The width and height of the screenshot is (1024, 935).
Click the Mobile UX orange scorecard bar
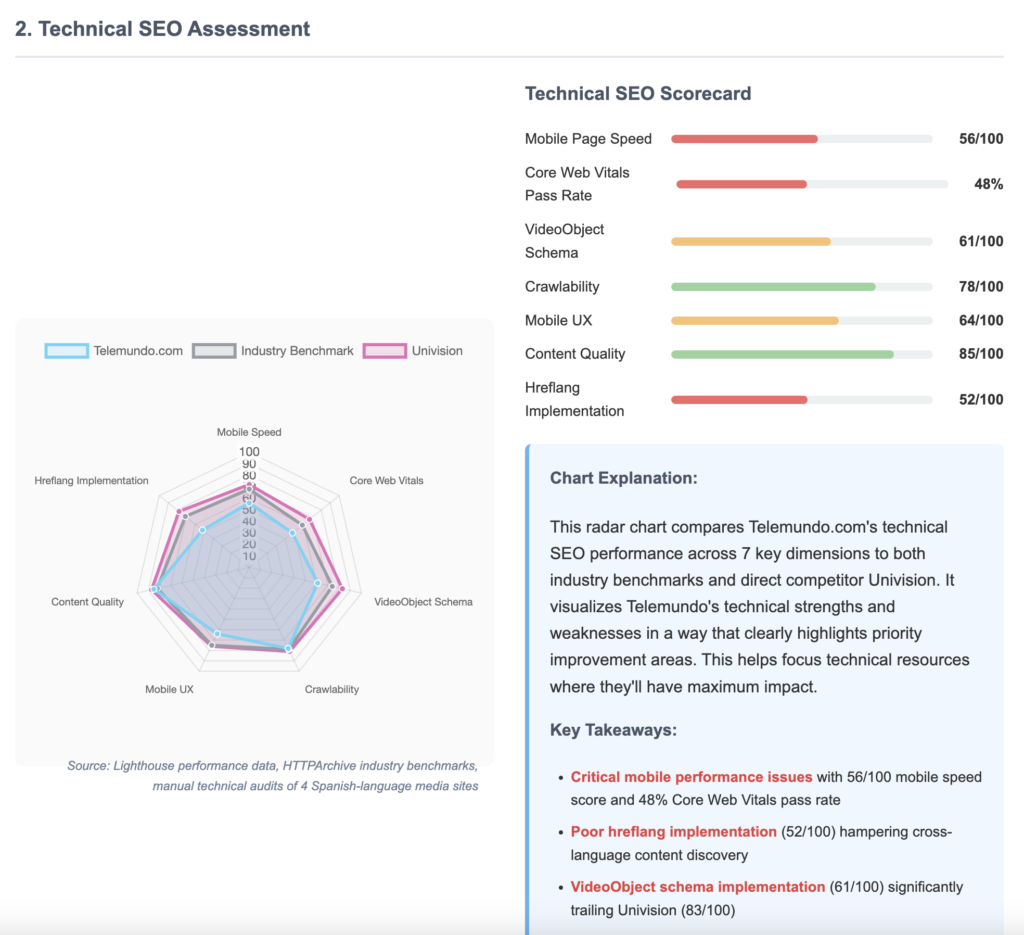(754, 320)
